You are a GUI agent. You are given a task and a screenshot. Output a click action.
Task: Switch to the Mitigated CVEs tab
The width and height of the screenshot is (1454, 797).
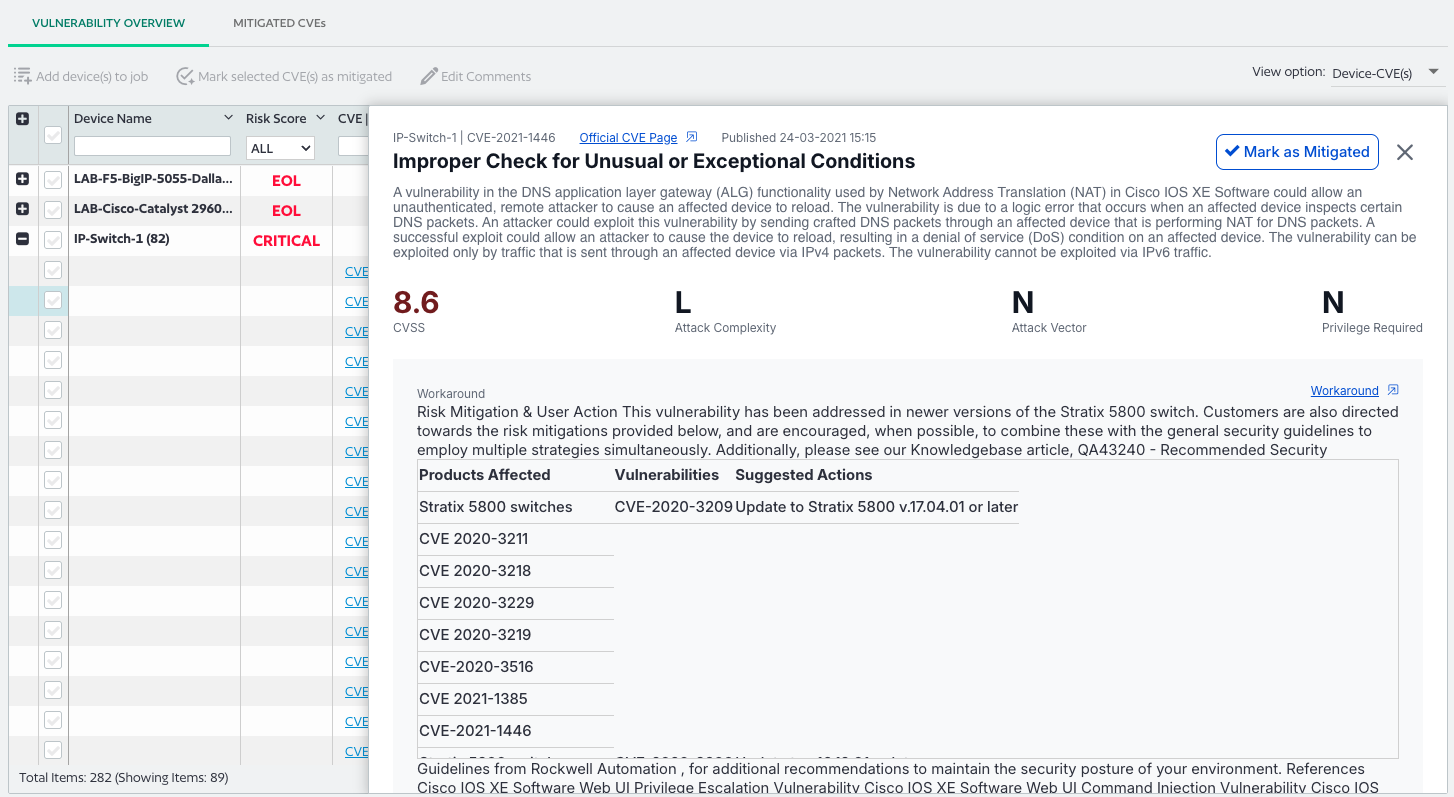click(279, 23)
